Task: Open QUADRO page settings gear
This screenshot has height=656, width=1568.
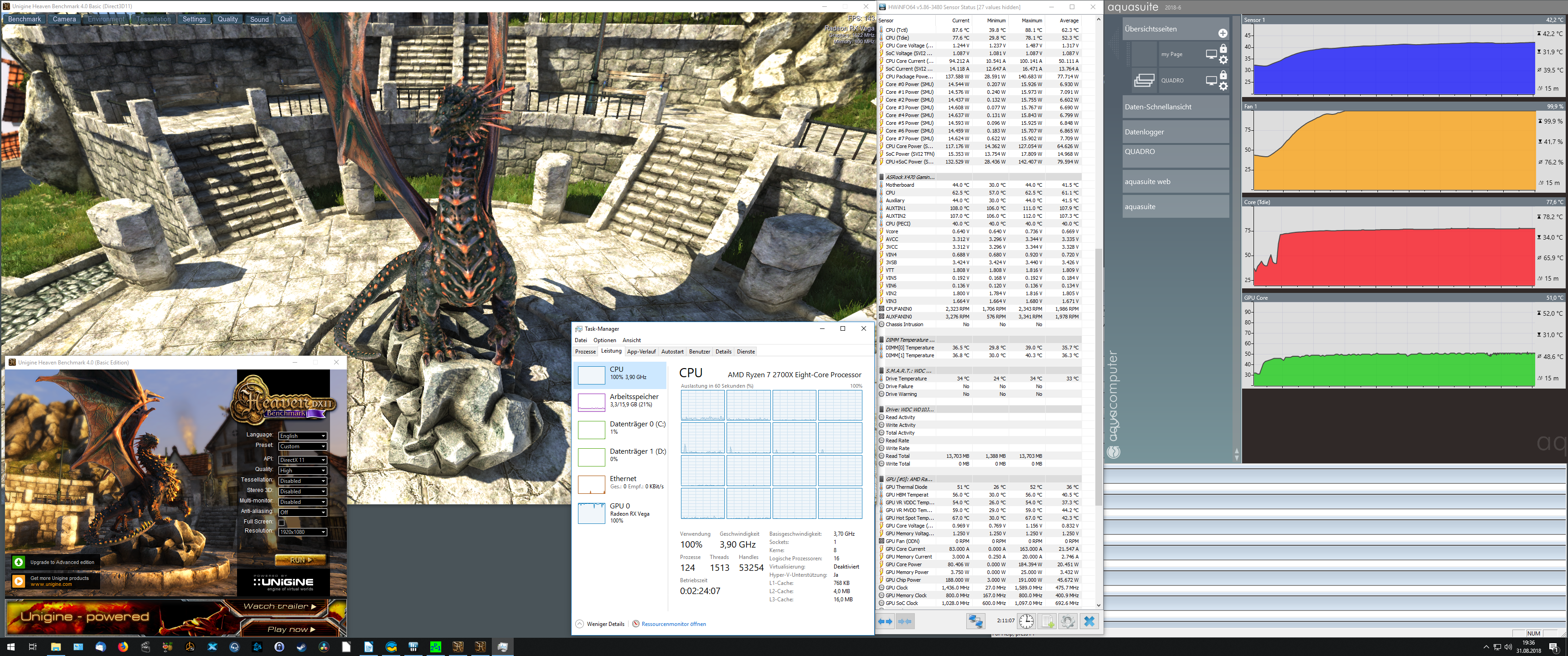Action: (x=1223, y=87)
